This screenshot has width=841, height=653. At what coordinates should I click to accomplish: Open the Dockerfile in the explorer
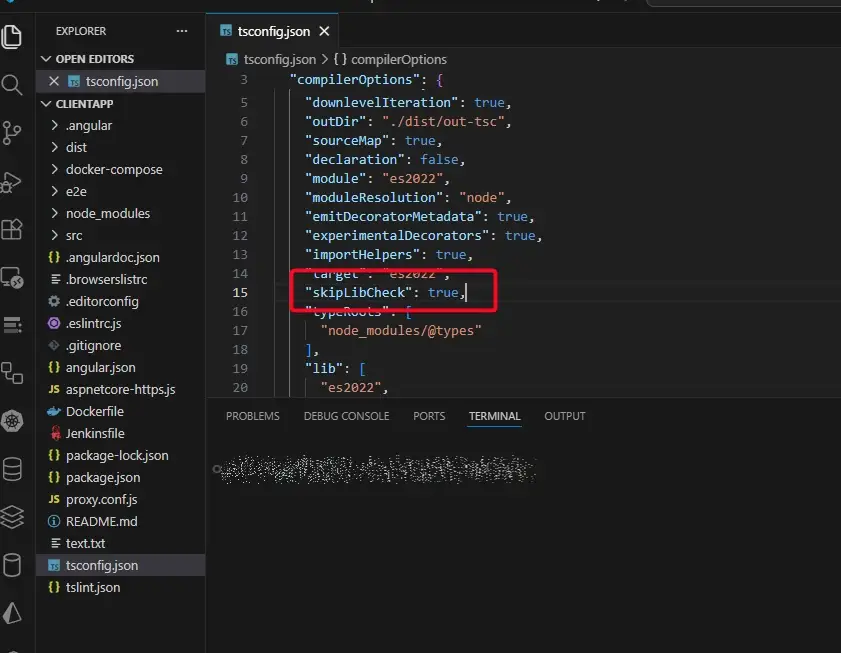coord(94,411)
